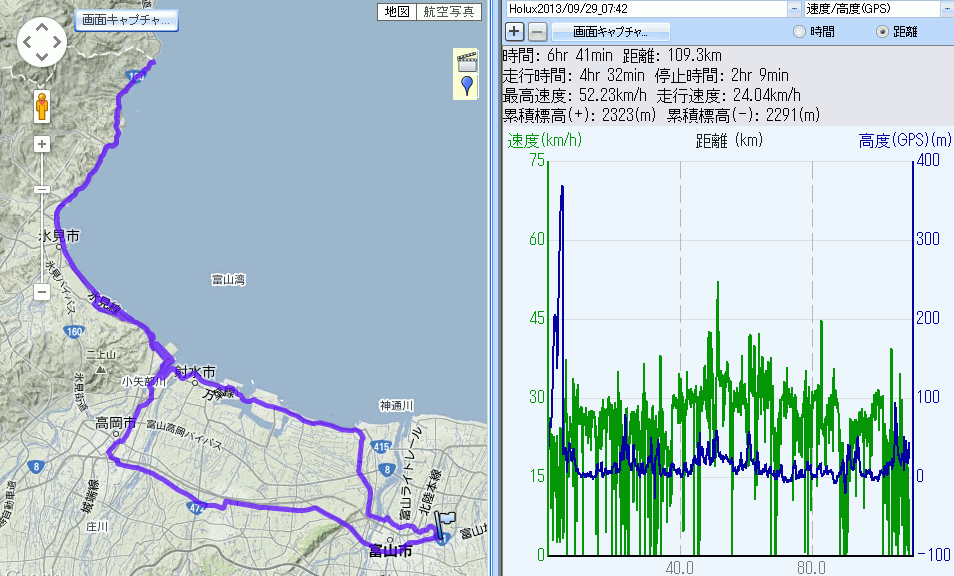Switch to the 航空写真 satellite view tab

447,12
